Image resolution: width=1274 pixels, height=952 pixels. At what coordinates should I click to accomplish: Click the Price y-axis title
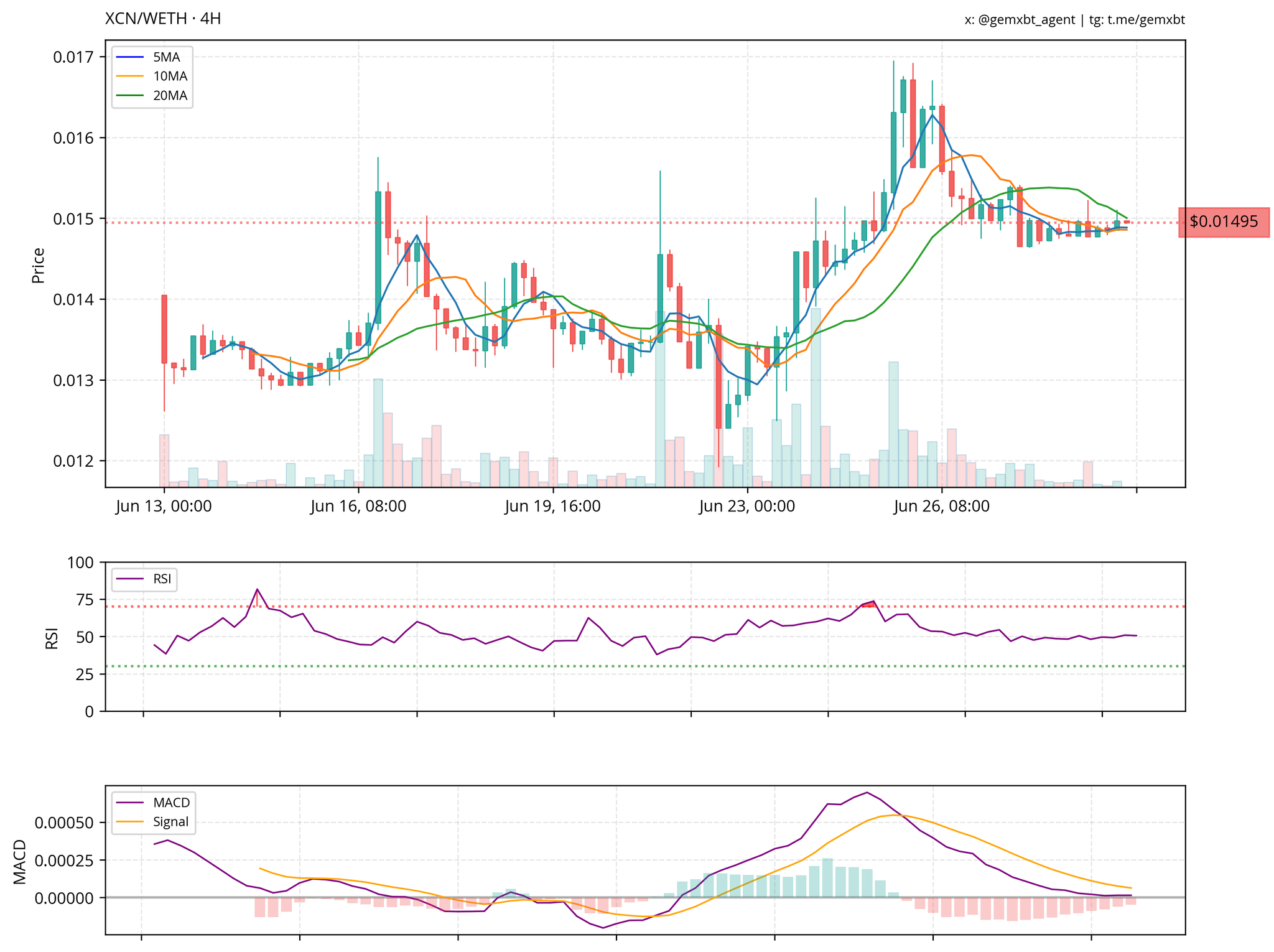(x=39, y=265)
